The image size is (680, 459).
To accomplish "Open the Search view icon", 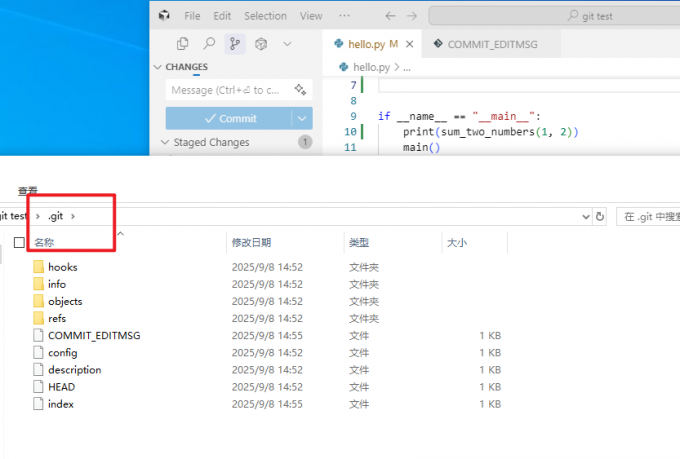I will [209, 44].
